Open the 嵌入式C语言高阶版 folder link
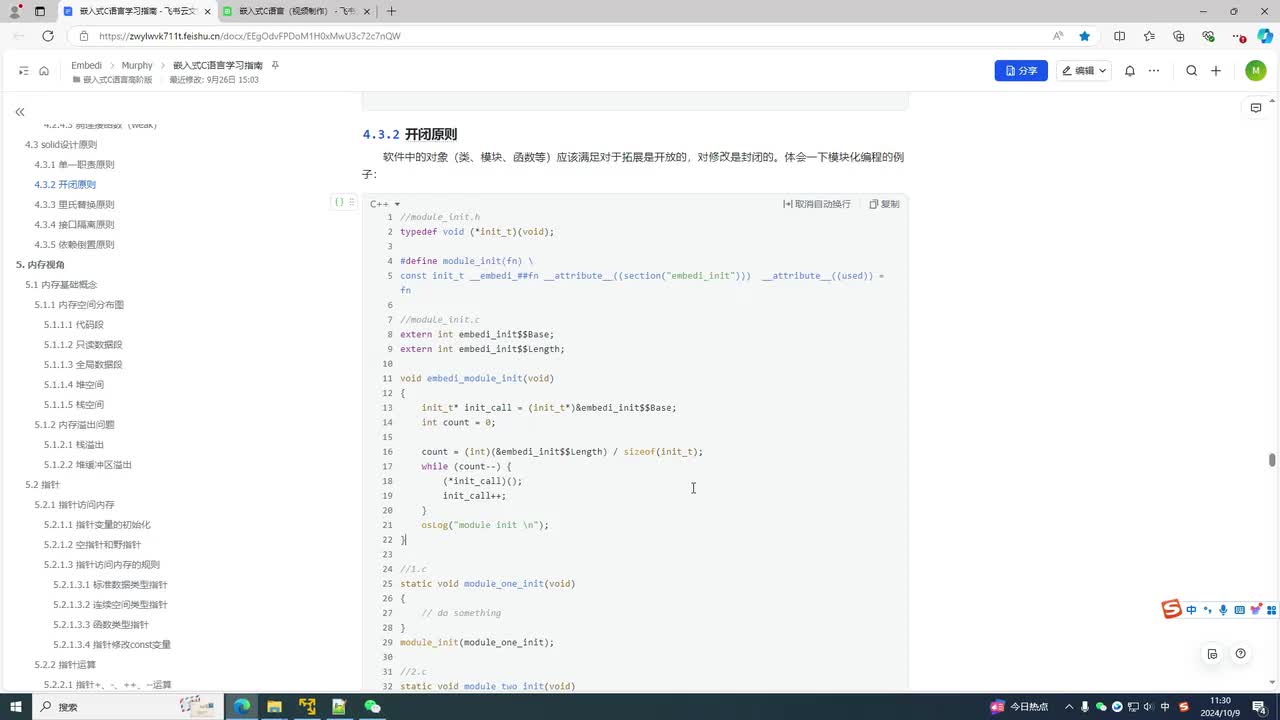 point(112,80)
